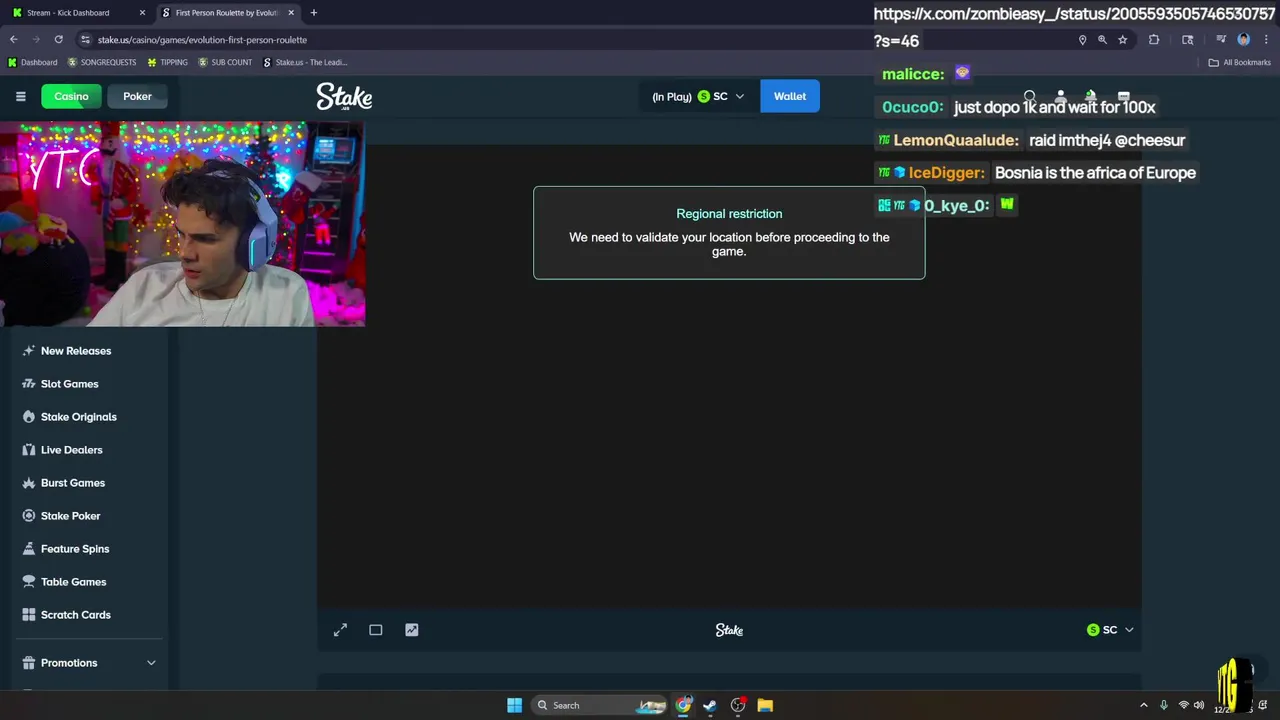
Task: Open Table Games category
Action: (74, 582)
